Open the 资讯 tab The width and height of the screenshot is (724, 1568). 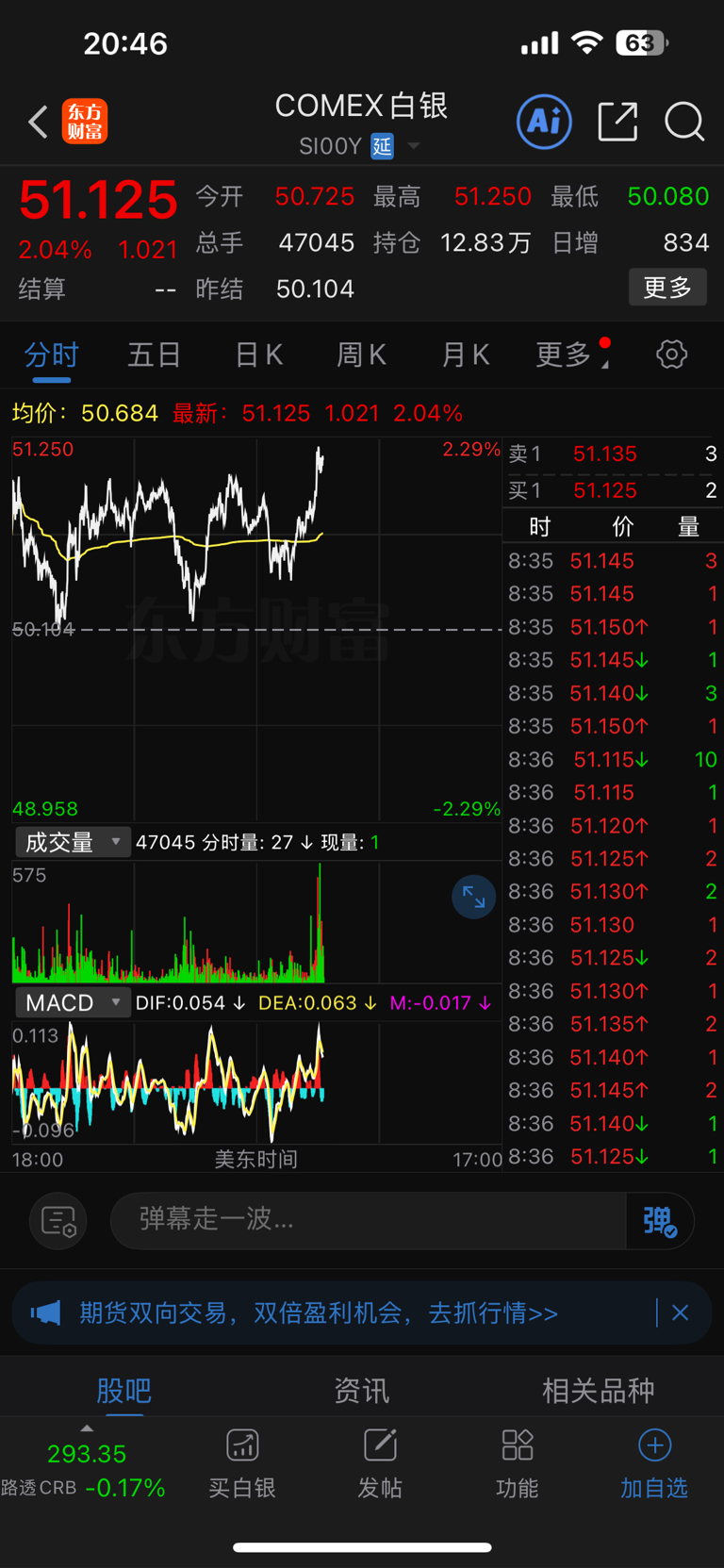click(362, 1390)
